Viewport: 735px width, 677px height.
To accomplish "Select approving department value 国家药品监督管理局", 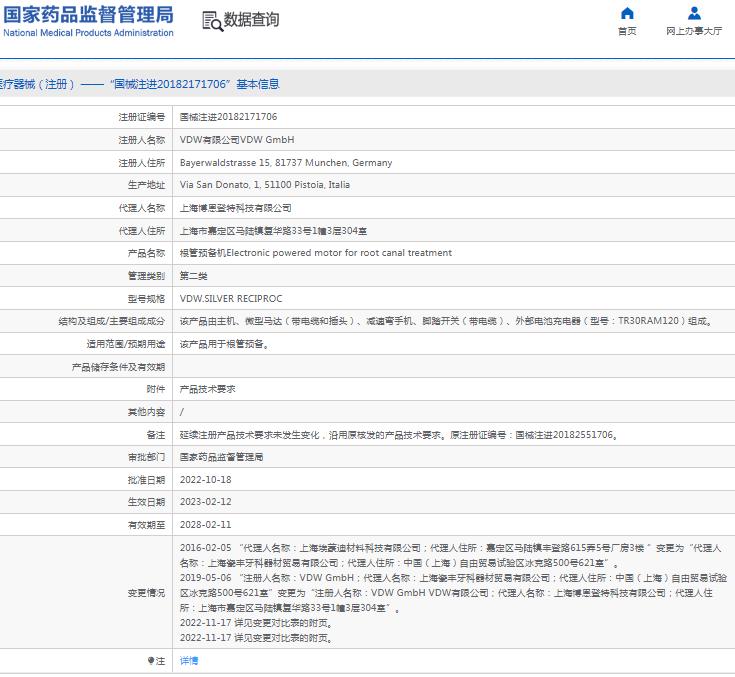I will coord(221,457).
